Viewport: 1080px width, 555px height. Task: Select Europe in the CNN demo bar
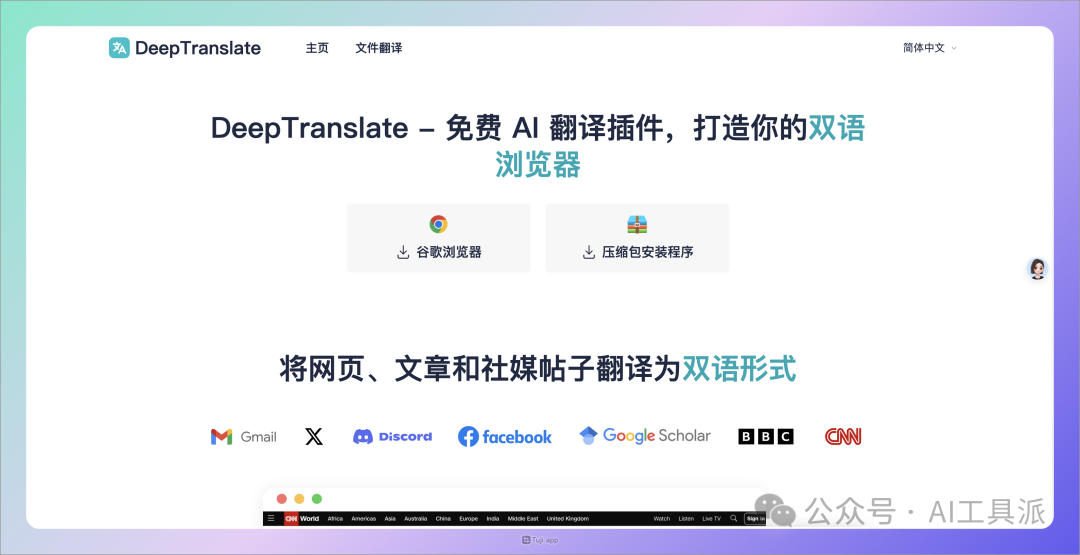tap(468, 519)
